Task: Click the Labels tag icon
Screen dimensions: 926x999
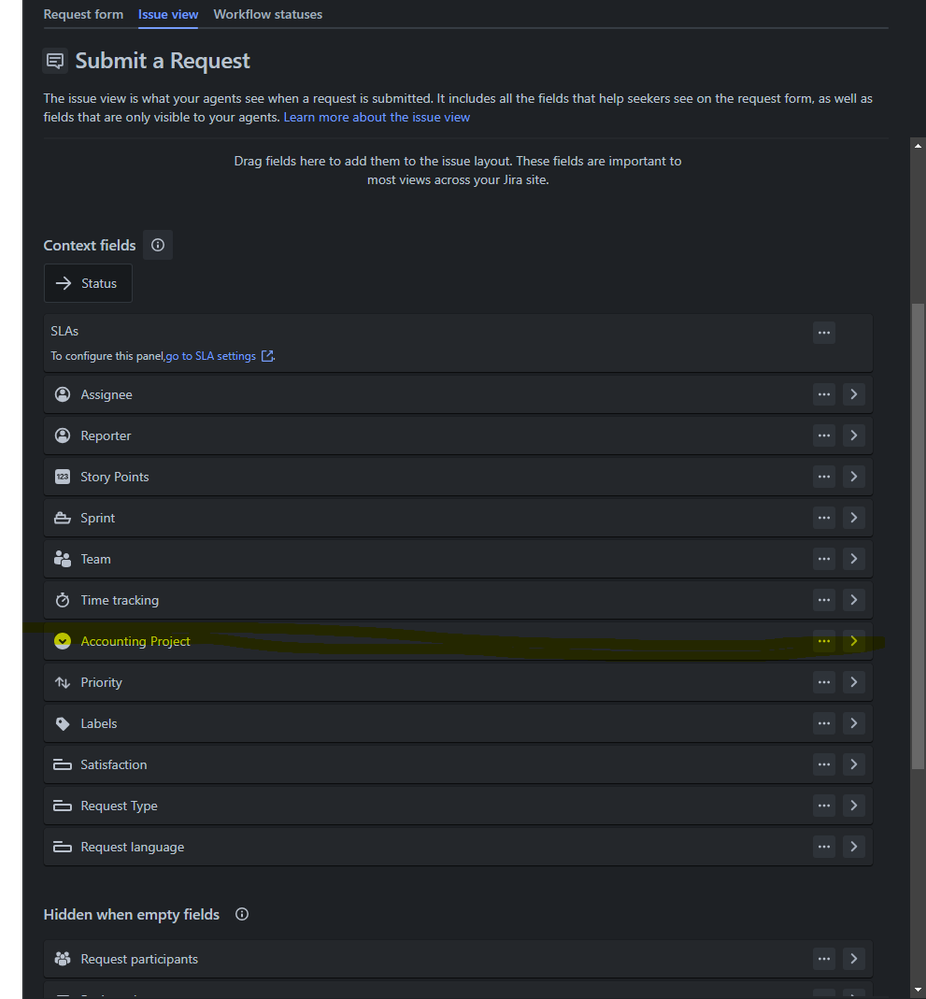Action: [63, 723]
